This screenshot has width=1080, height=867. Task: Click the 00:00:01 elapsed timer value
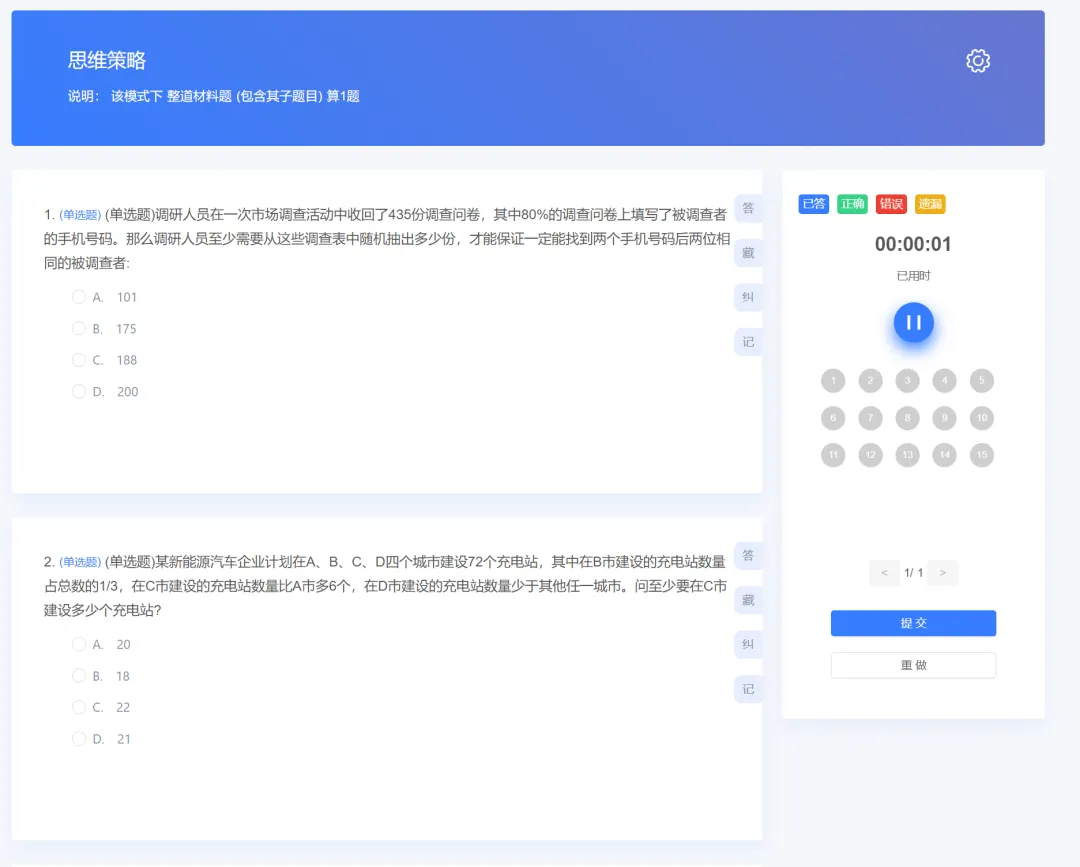click(x=913, y=244)
